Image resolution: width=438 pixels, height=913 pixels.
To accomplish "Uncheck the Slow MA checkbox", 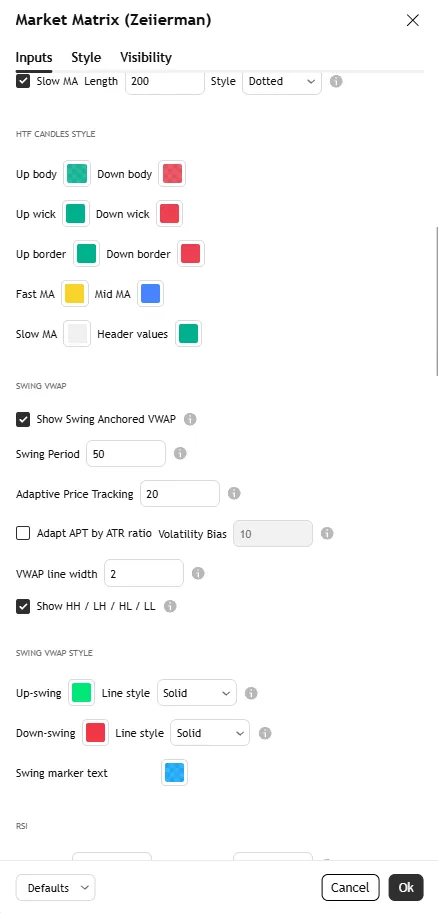I will 23,81.
